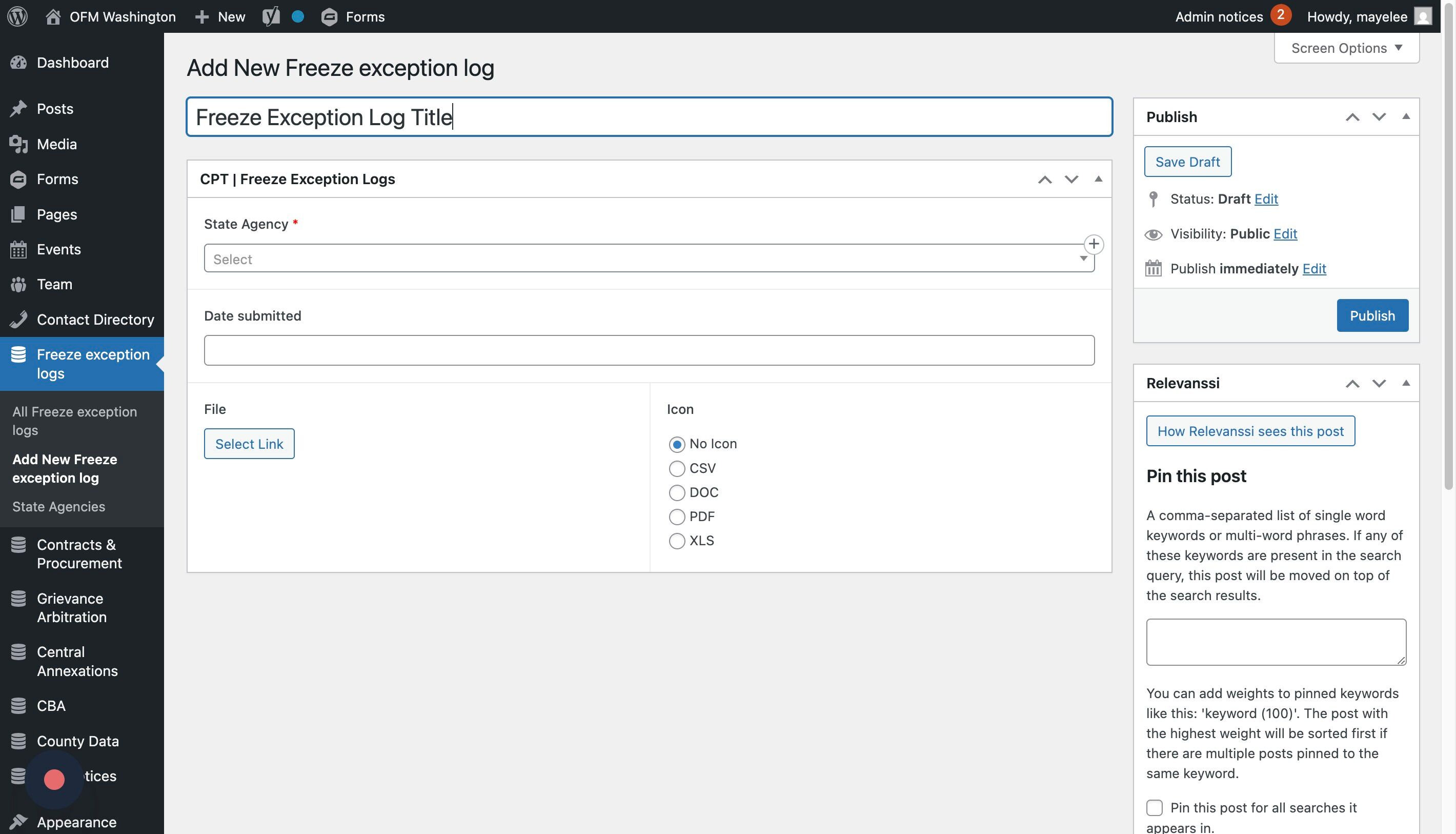Click the home icon for OFM Washington
Viewport: 1456px width, 834px height.
[53, 16]
